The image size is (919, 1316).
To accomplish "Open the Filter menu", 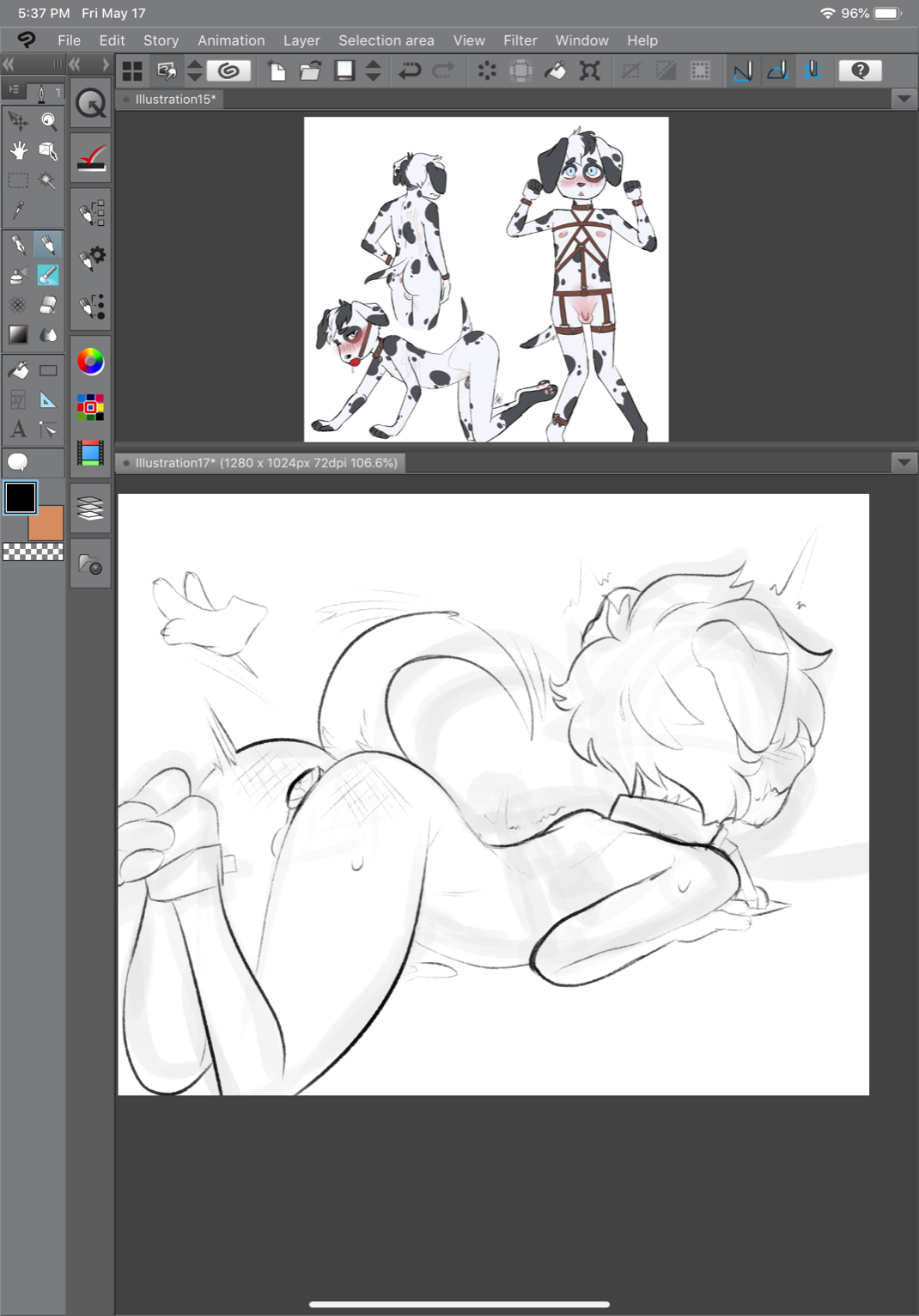I will click(x=520, y=40).
